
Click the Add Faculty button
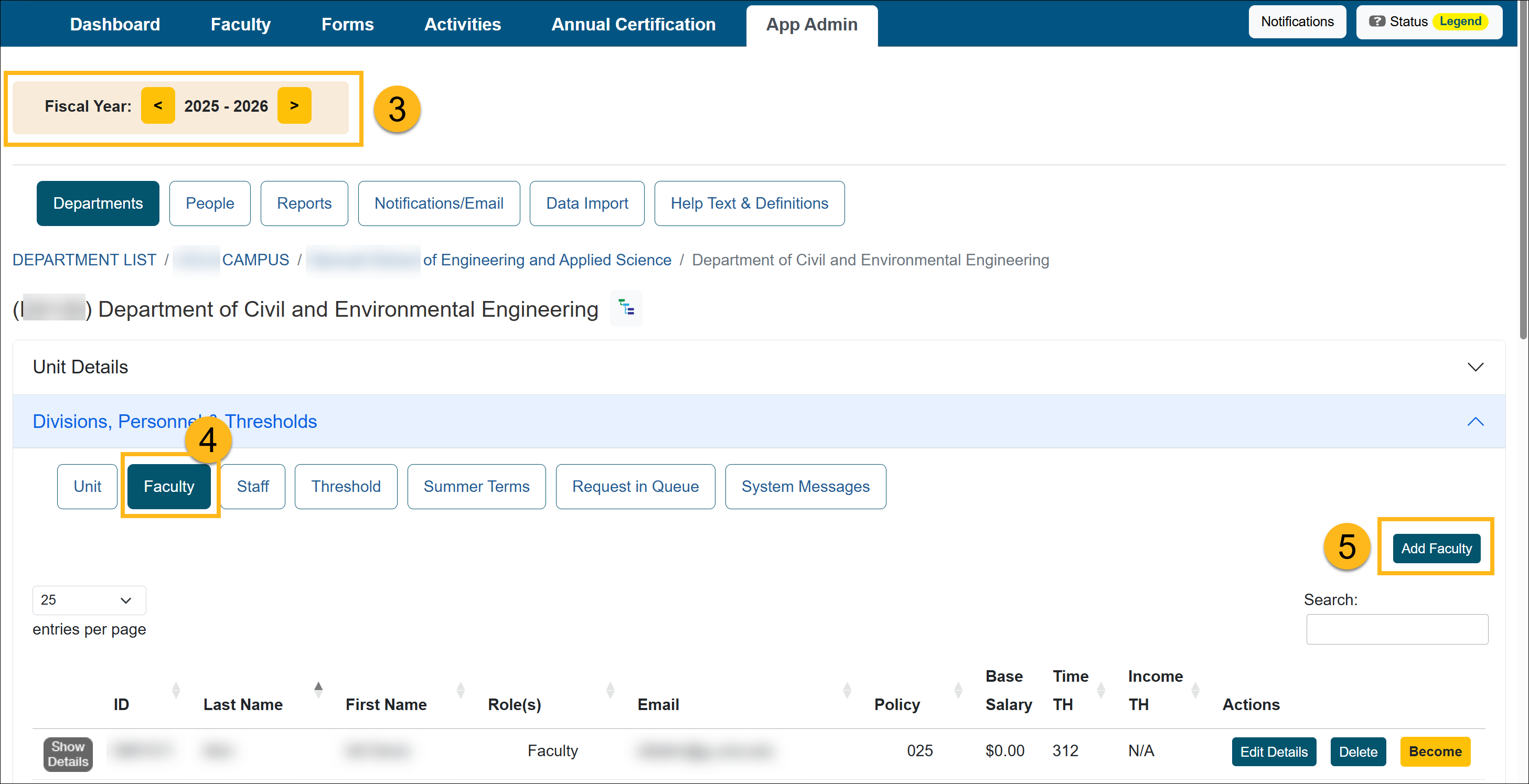pos(1436,548)
